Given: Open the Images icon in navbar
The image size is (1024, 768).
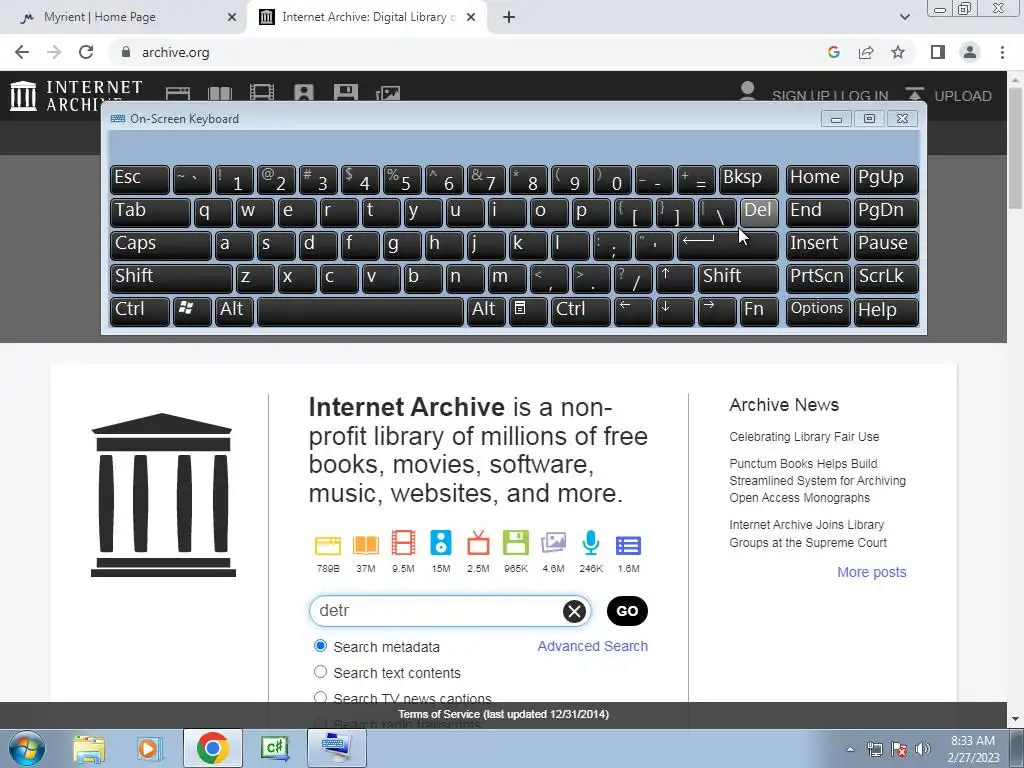Looking at the screenshot, I should pyautogui.click(x=388, y=93).
